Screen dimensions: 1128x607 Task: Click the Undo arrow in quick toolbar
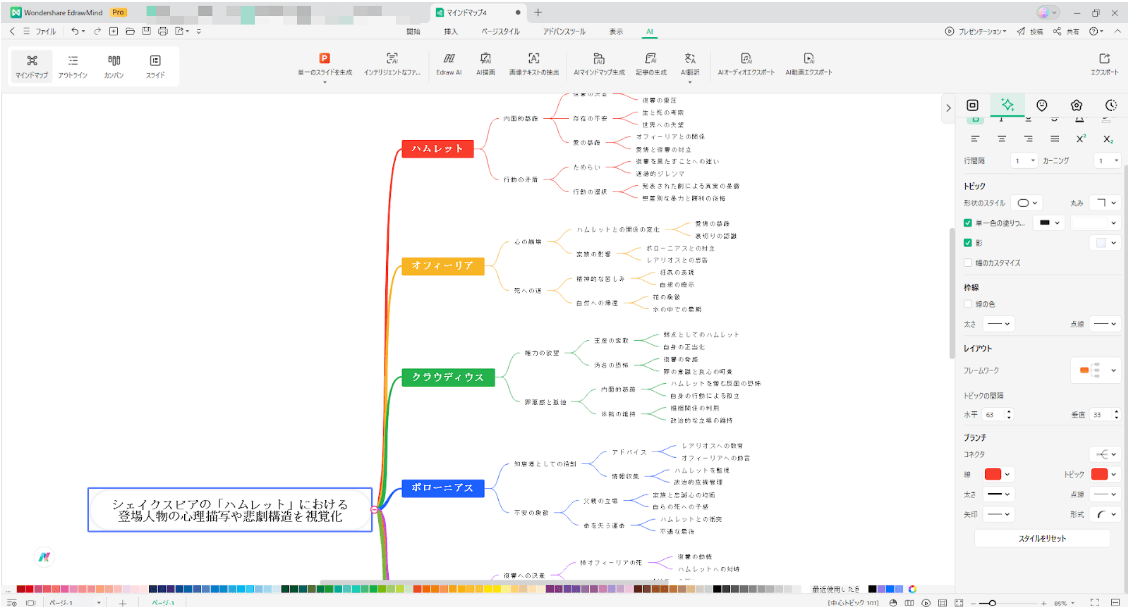pos(74,32)
